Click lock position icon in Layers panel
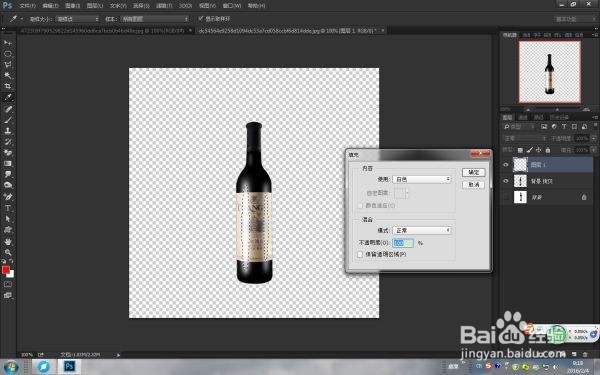Viewport: 600px width, 375px height. [538, 150]
